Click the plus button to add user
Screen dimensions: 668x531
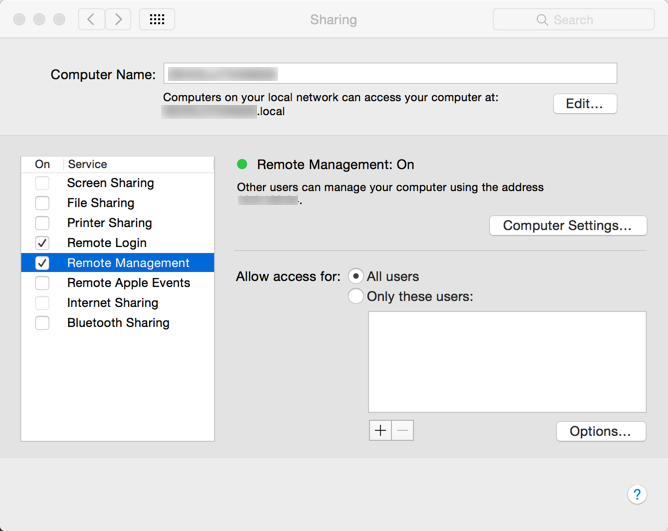380,431
